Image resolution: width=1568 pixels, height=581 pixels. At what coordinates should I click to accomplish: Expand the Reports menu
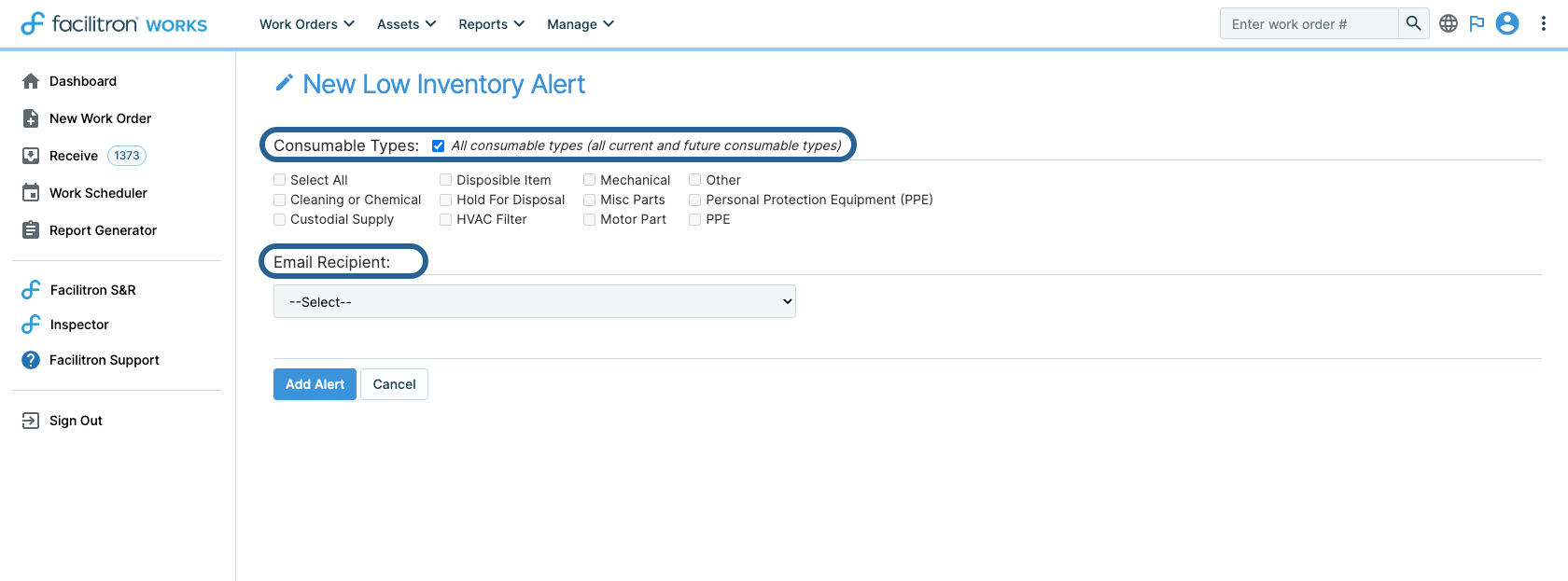click(x=492, y=24)
